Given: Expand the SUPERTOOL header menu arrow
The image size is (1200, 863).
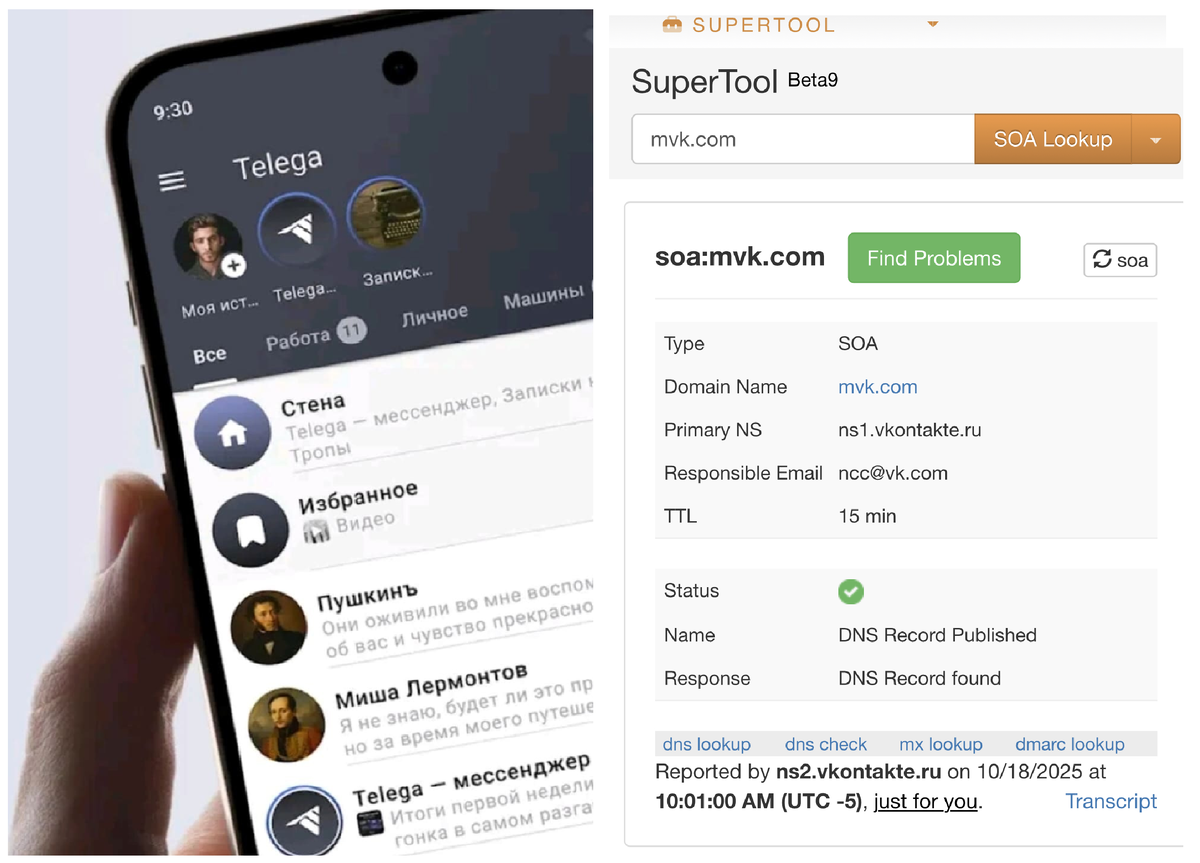Looking at the screenshot, I should click(933, 24).
